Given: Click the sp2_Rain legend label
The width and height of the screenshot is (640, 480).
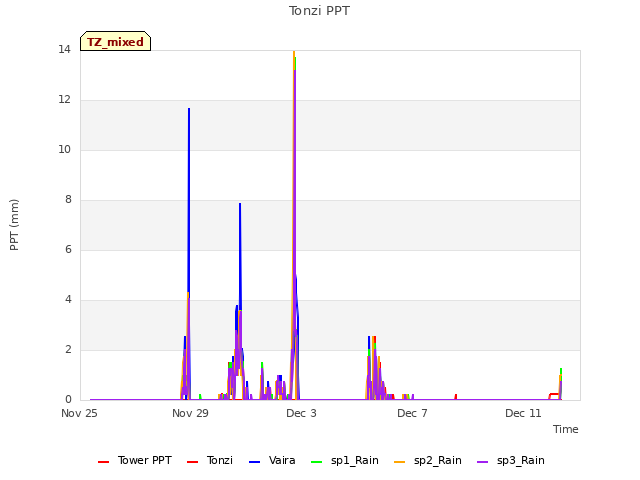Looking at the screenshot, I should (x=438, y=460).
